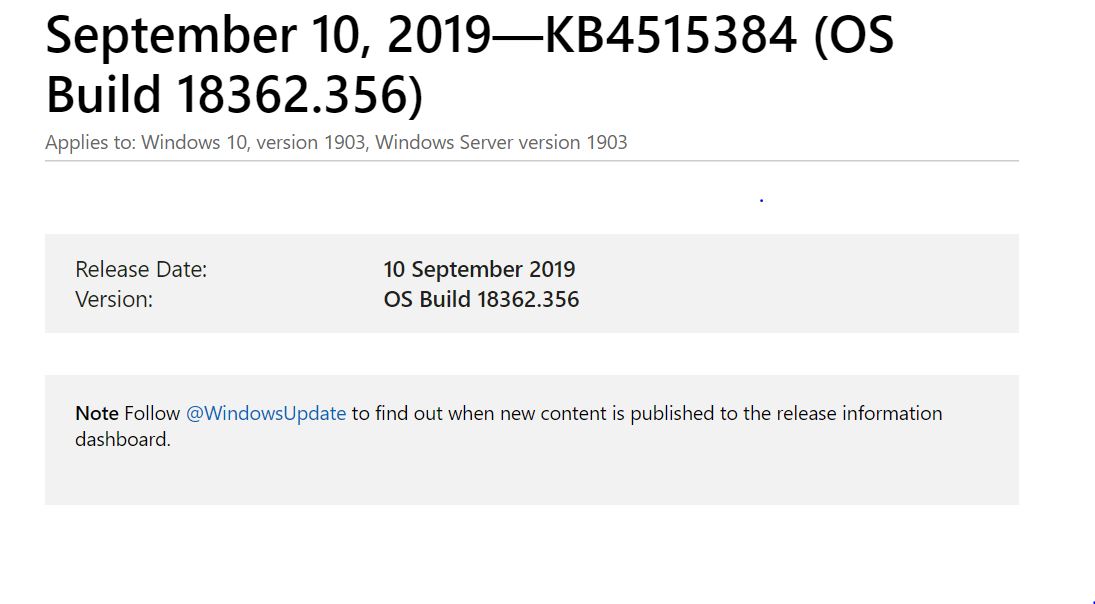Screen dimensions: 1095x604
Task: Click the horizontal divider under Applies to
Action: point(532,161)
